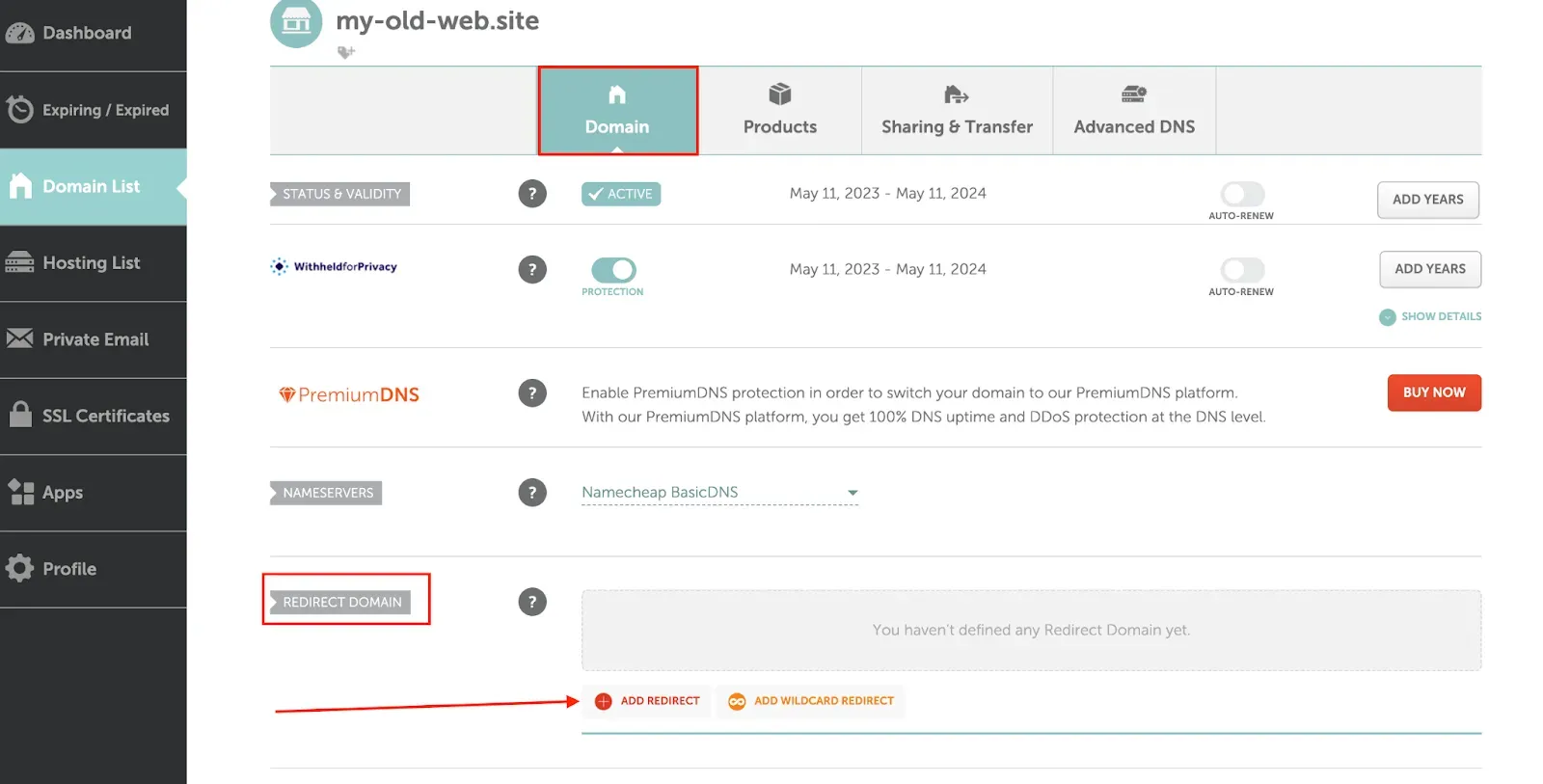
Task: Open Hosting List in the sidebar
Action: point(93,262)
